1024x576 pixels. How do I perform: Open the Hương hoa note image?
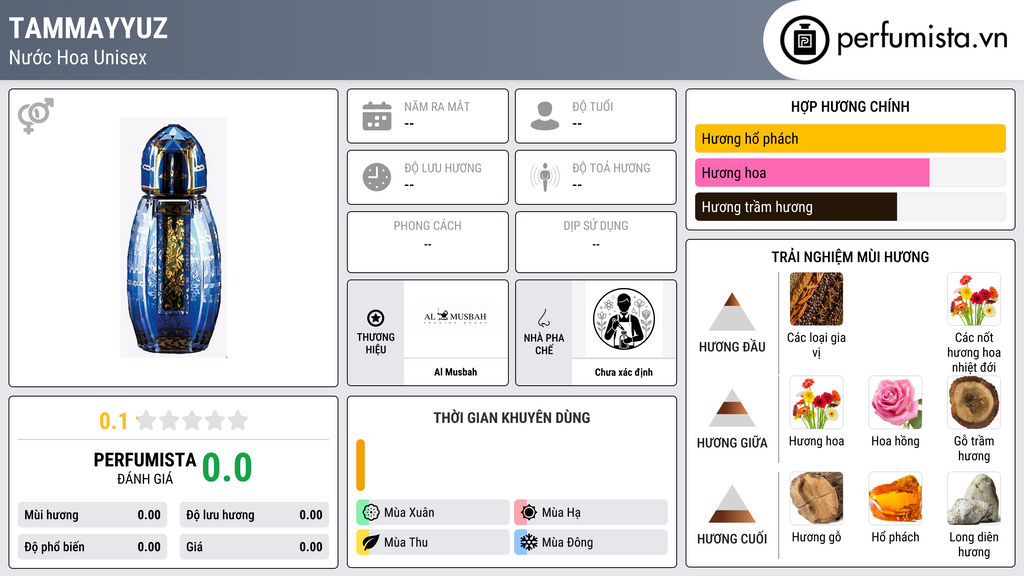coord(816,402)
